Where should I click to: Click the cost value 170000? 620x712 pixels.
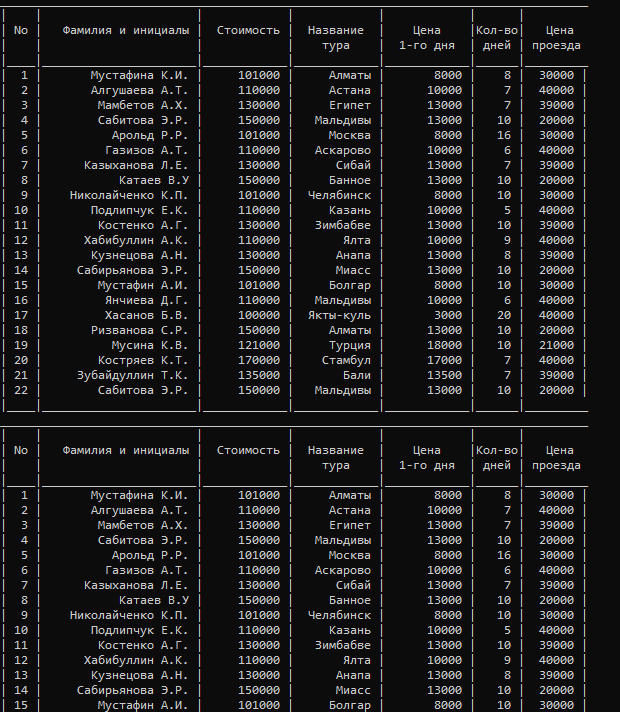pos(259,360)
